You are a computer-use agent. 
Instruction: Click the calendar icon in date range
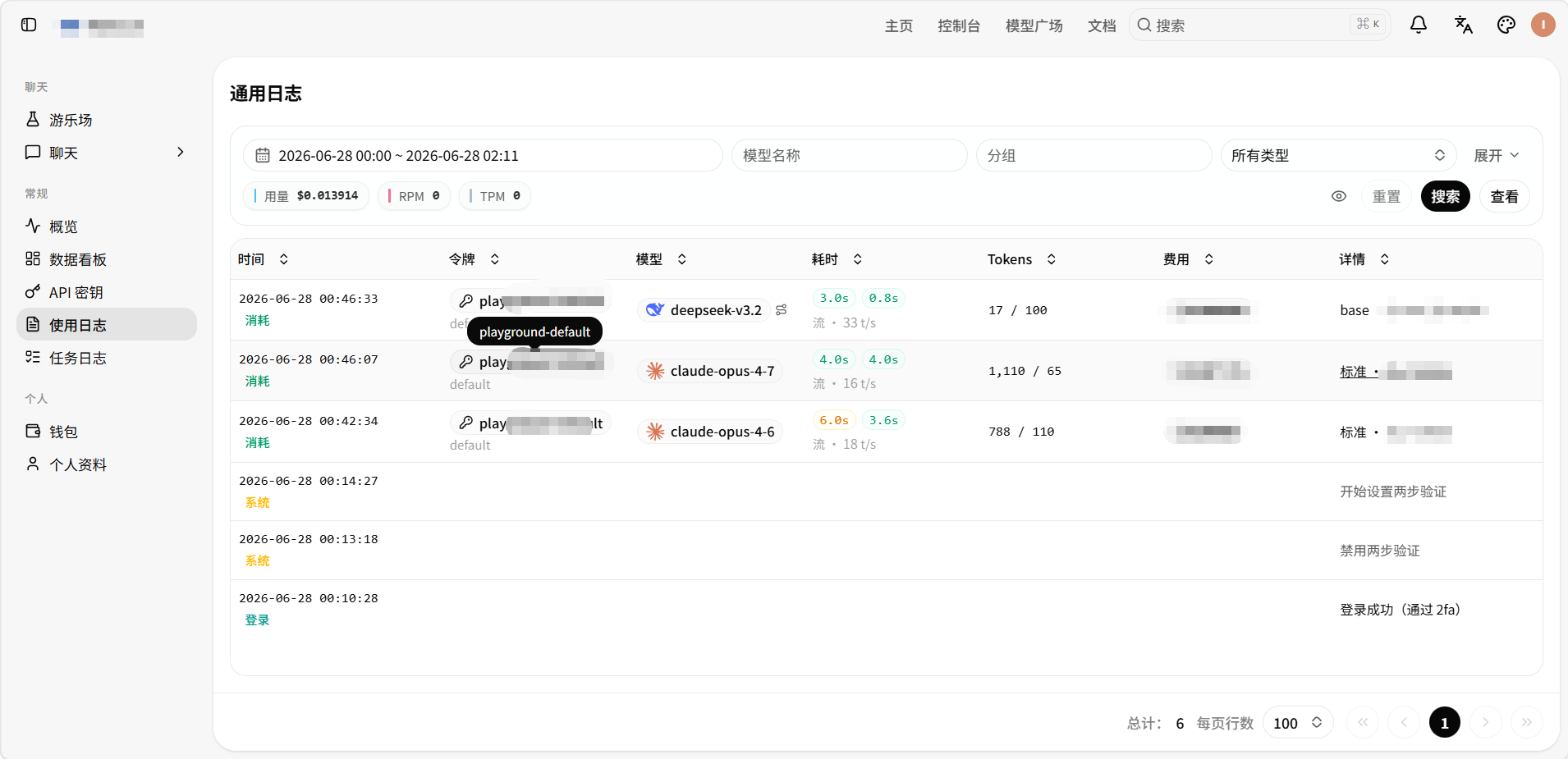[263, 155]
